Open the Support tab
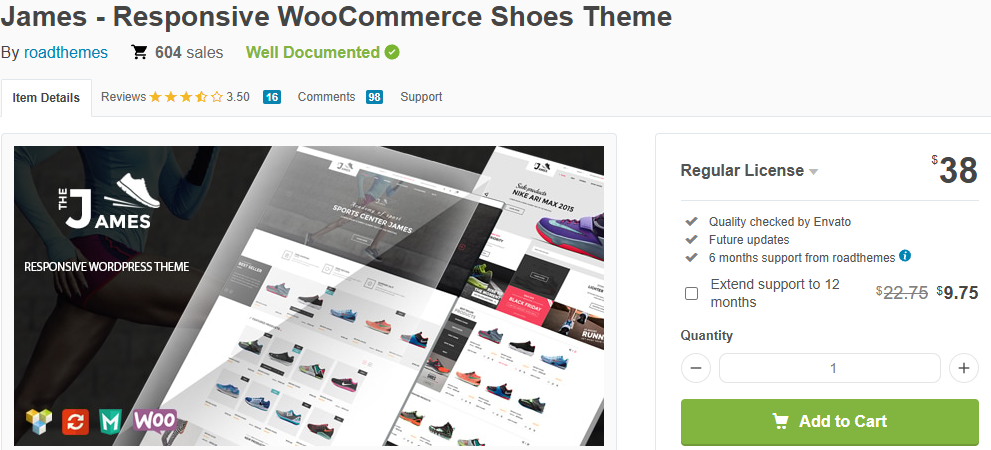 click(x=421, y=97)
